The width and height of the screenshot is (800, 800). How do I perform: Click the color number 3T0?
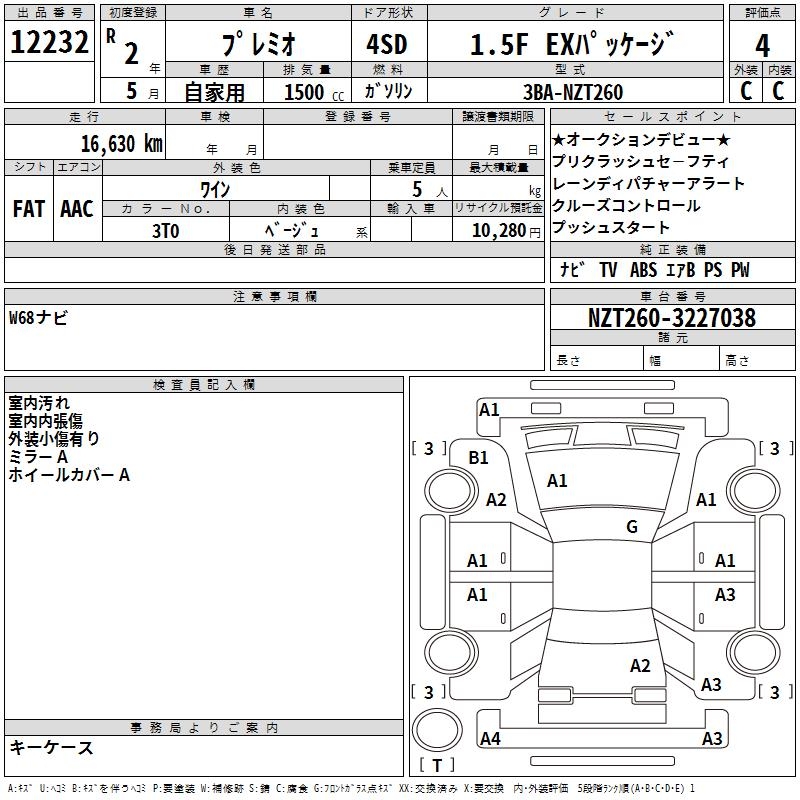[x=166, y=231]
